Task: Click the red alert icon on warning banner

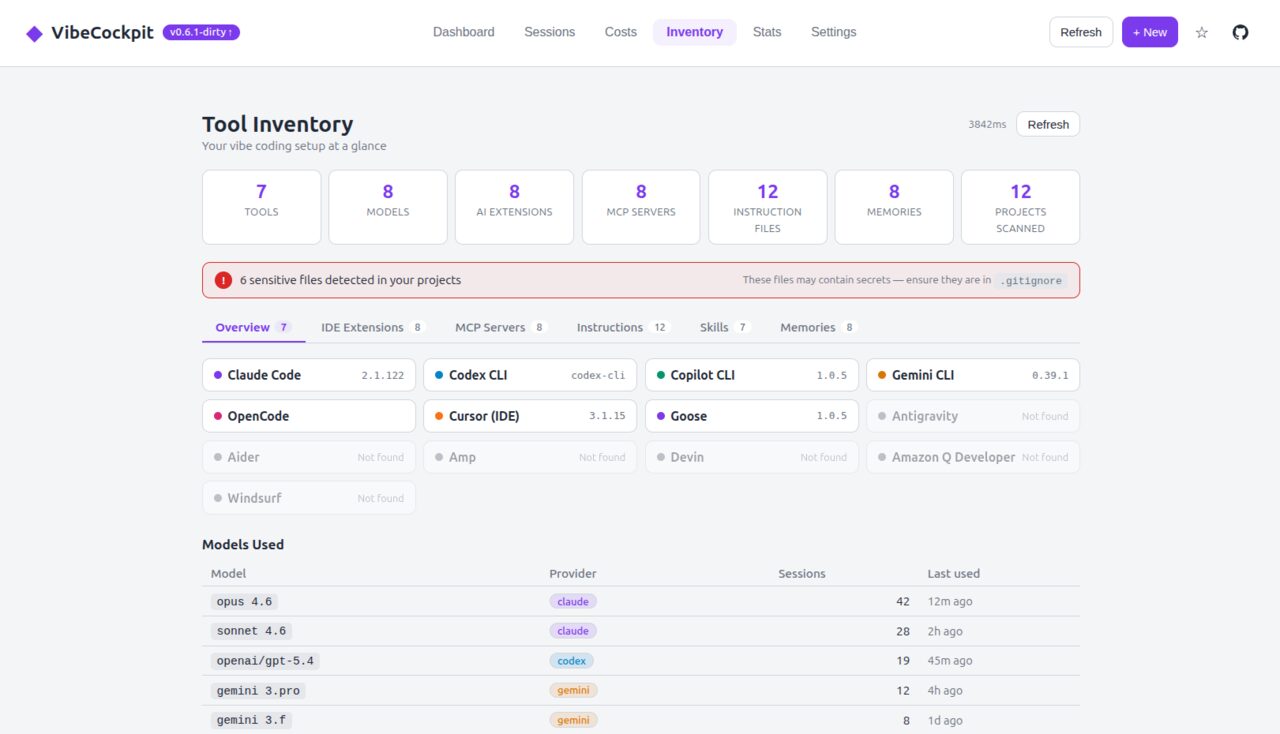Action: [x=223, y=280]
